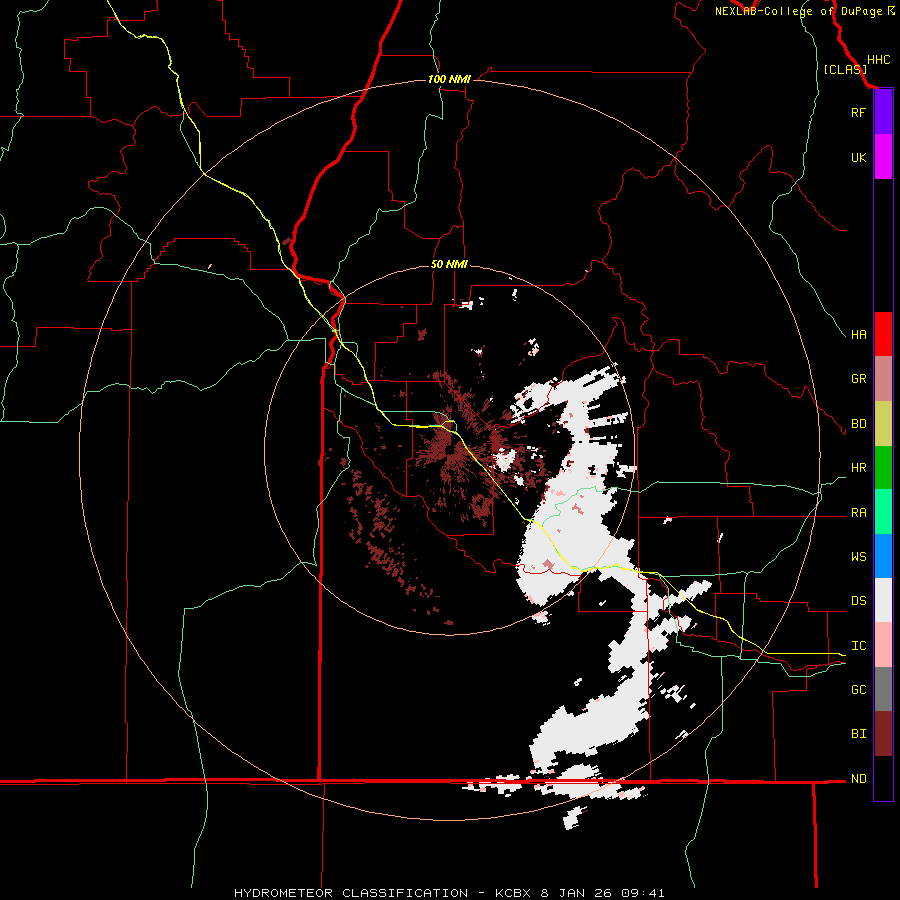Click the RF purple legend swatch
This screenshot has width=900, height=900.
coord(883,112)
